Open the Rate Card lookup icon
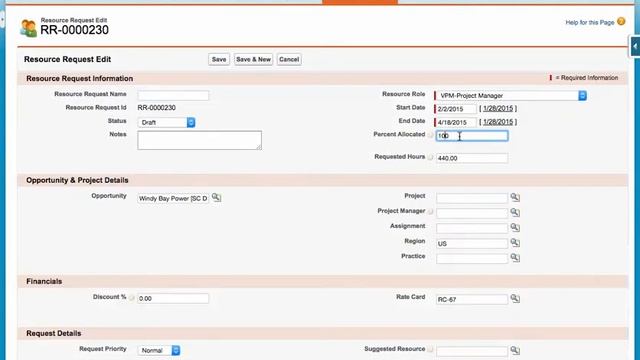Image resolution: width=640 pixels, height=360 pixels. [x=515, y=298]
